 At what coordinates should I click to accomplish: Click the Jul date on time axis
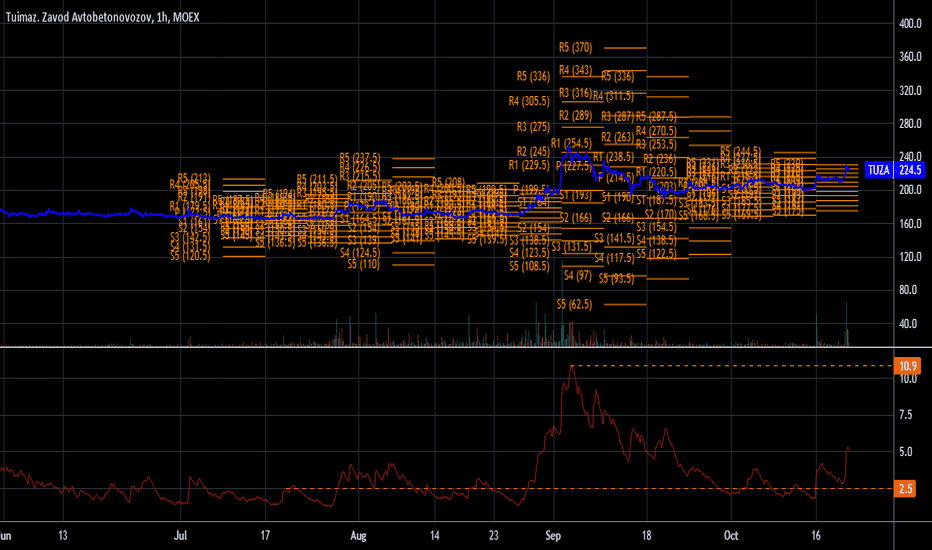(x=180, y=536)
